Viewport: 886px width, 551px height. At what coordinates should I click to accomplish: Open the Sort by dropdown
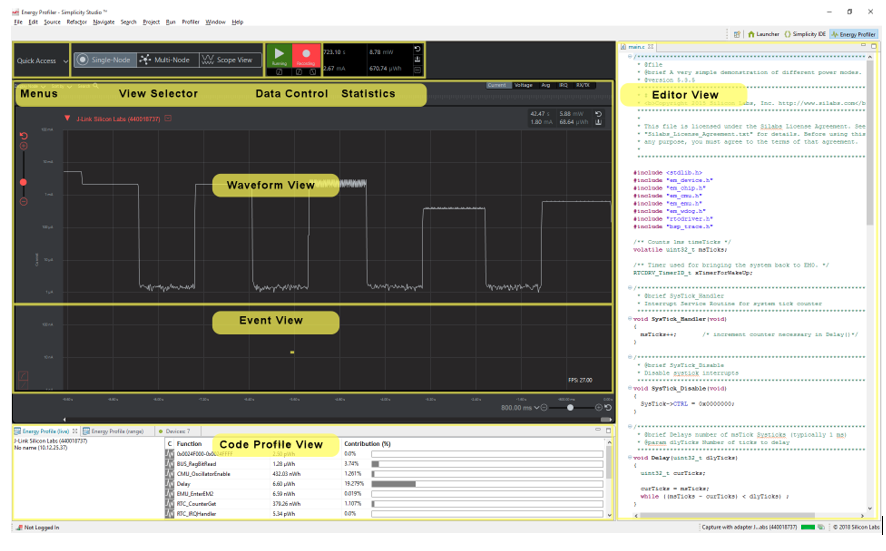point(61,86)
